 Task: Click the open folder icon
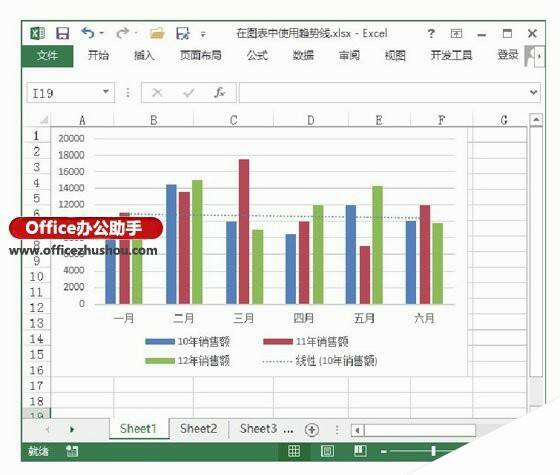[x=157, y=33]
